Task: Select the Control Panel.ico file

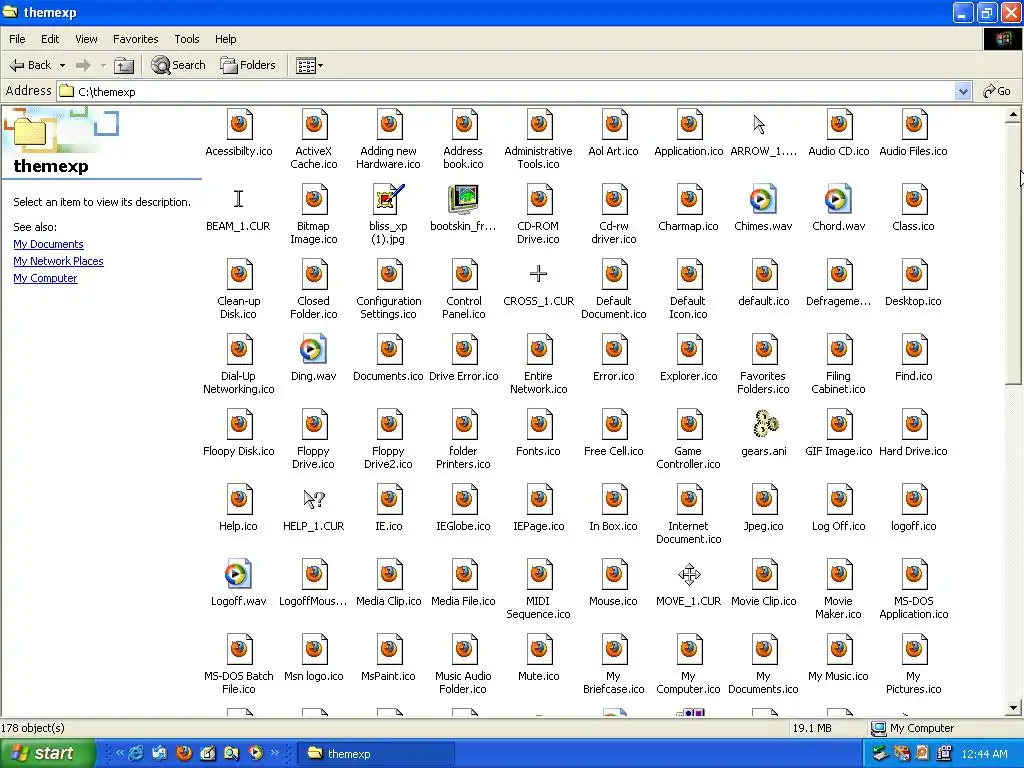Action: coord(464,274)
